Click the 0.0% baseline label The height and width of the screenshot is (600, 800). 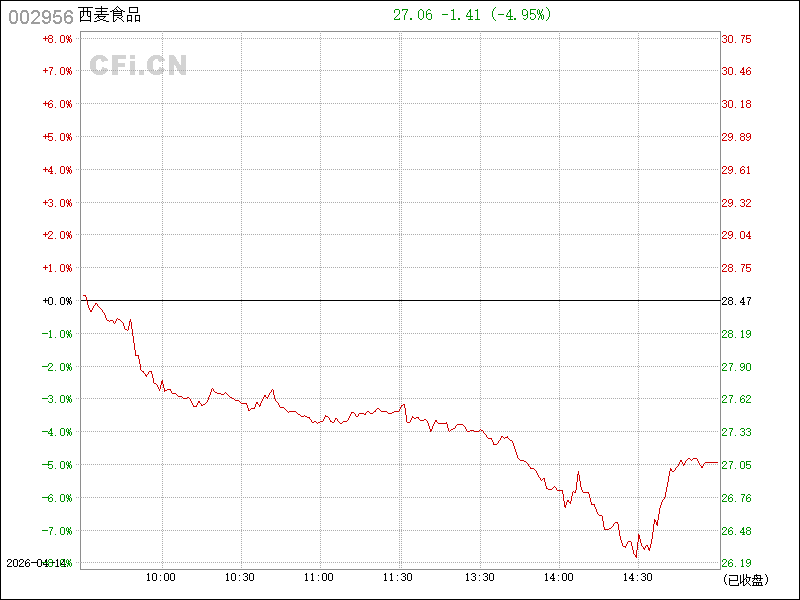pyautogui.click(x=57, y=301)
